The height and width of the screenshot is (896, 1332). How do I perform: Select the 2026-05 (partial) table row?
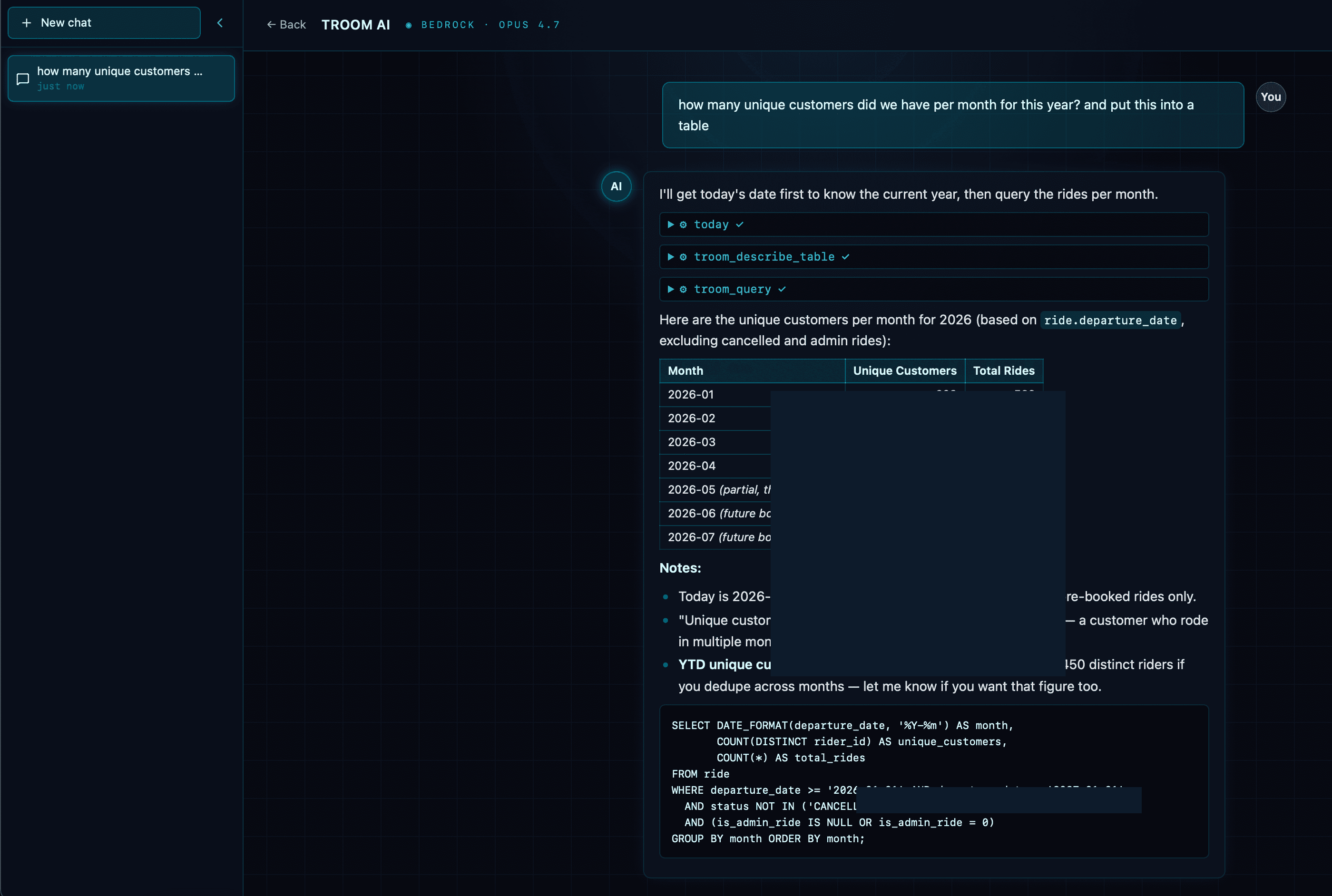[852, 490]
